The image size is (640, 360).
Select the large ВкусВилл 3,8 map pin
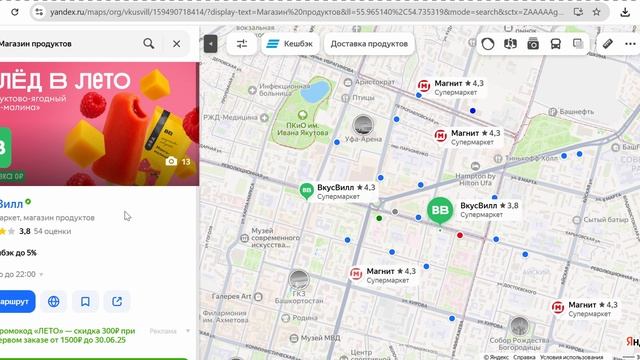tap(440, 211)
